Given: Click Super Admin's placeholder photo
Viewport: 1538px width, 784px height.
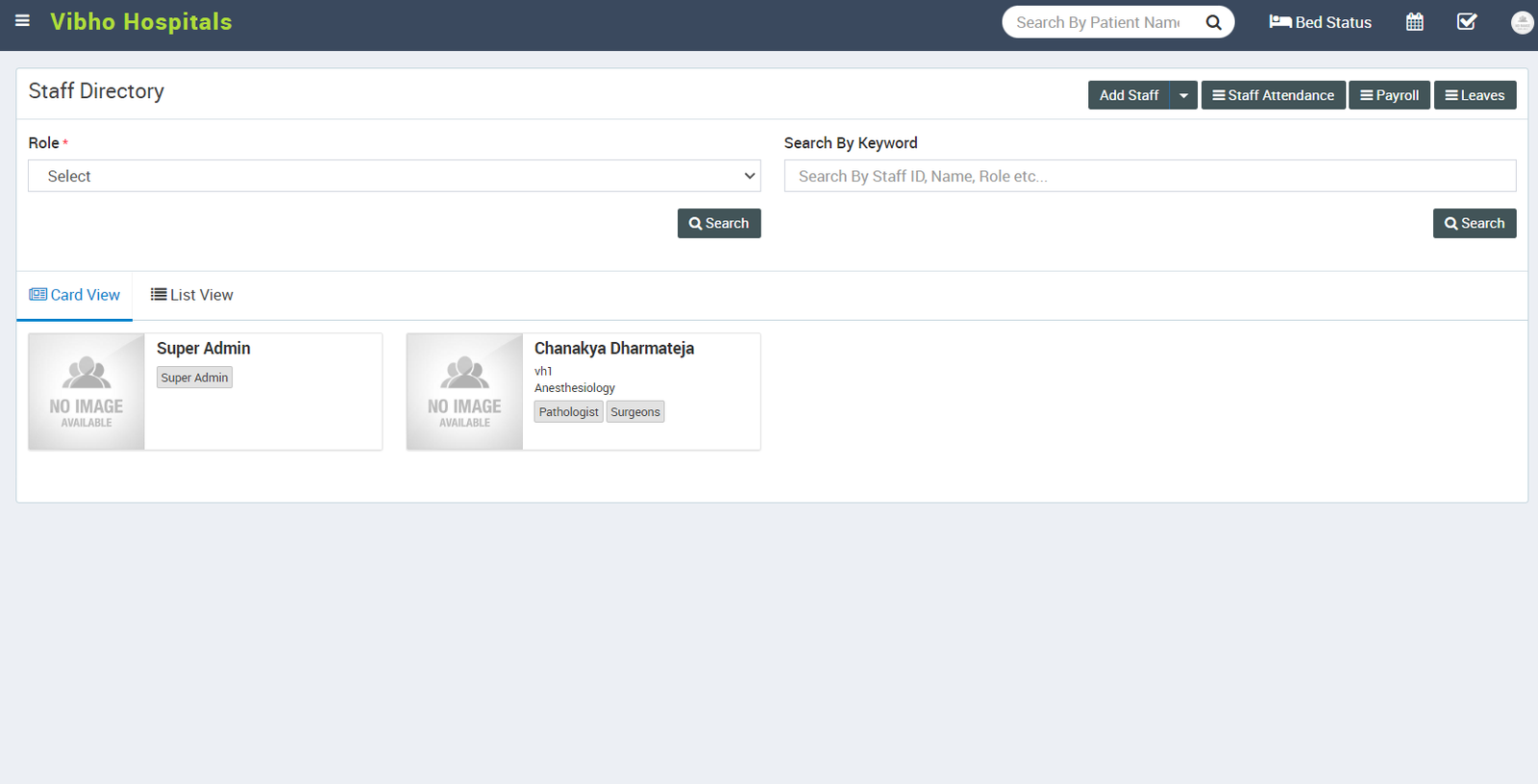Looking at the screenshot, I should click(87, 391).
